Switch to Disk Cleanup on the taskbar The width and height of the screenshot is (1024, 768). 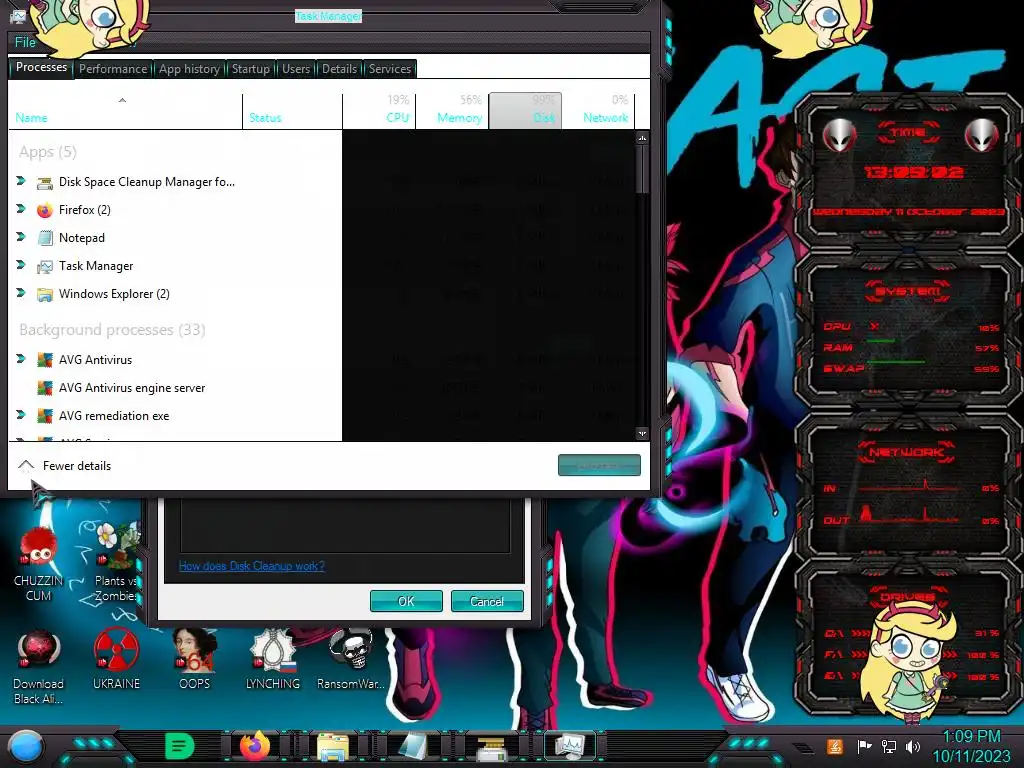point(491,747)
